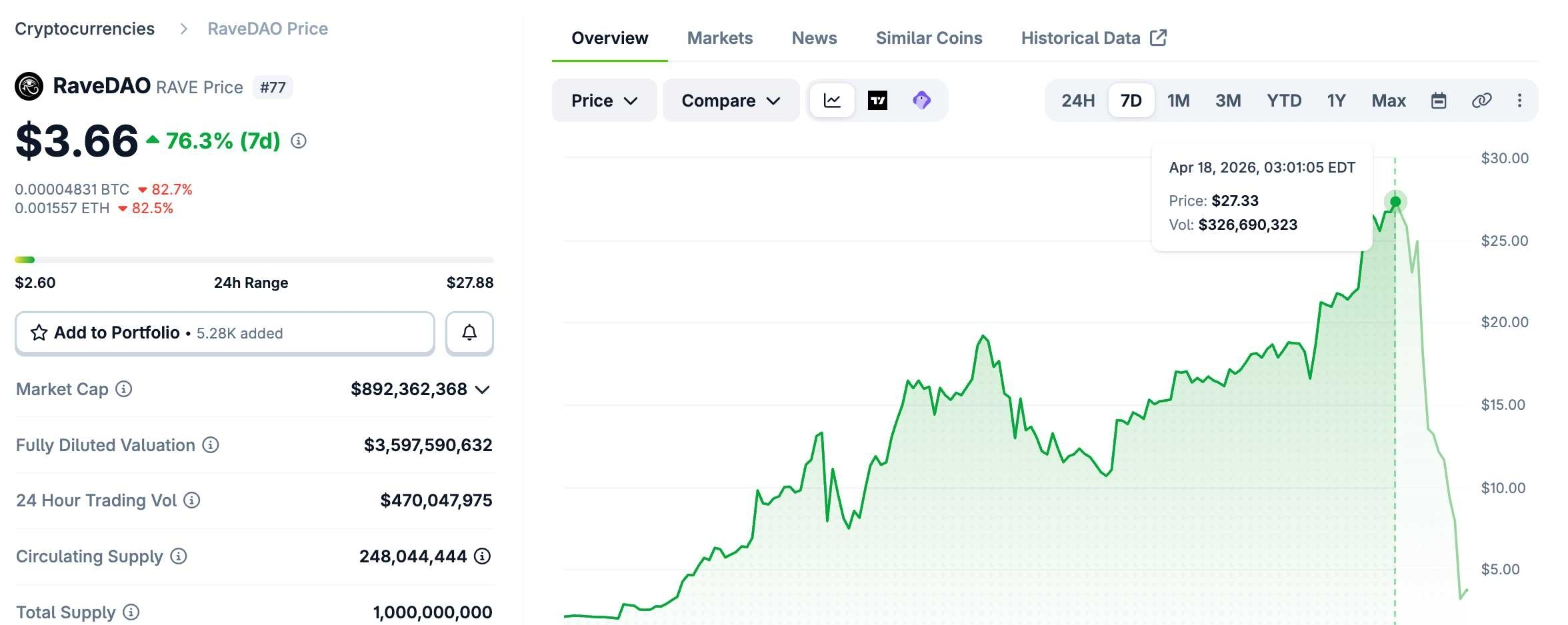
Task: Copy chart link via chain icon
Action: click(1481, 101)
